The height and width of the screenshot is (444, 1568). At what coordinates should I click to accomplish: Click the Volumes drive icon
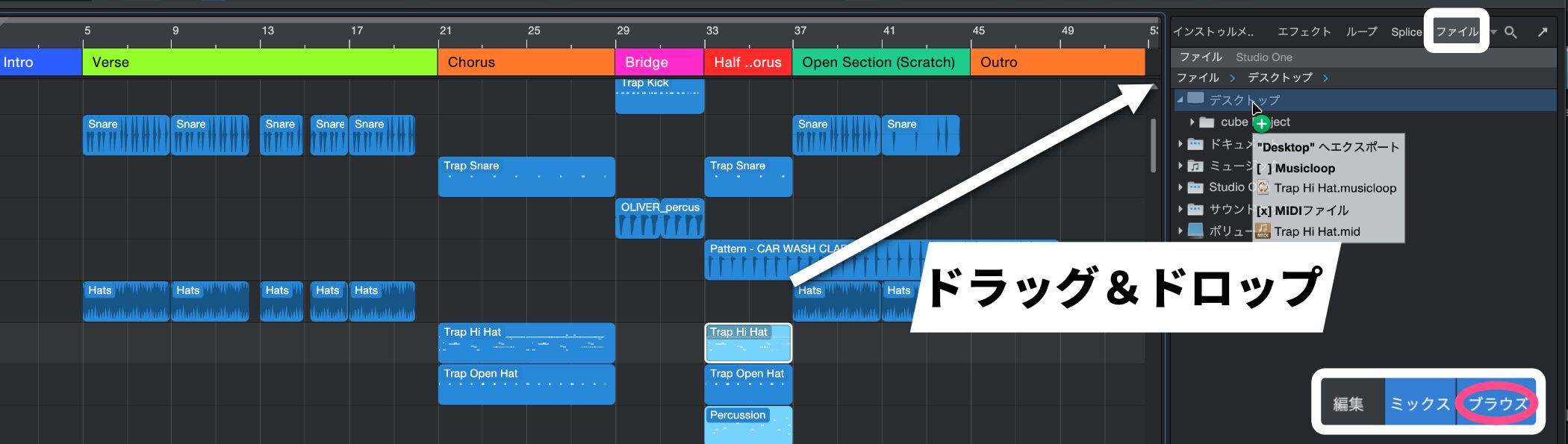[x=1195, y=231]
